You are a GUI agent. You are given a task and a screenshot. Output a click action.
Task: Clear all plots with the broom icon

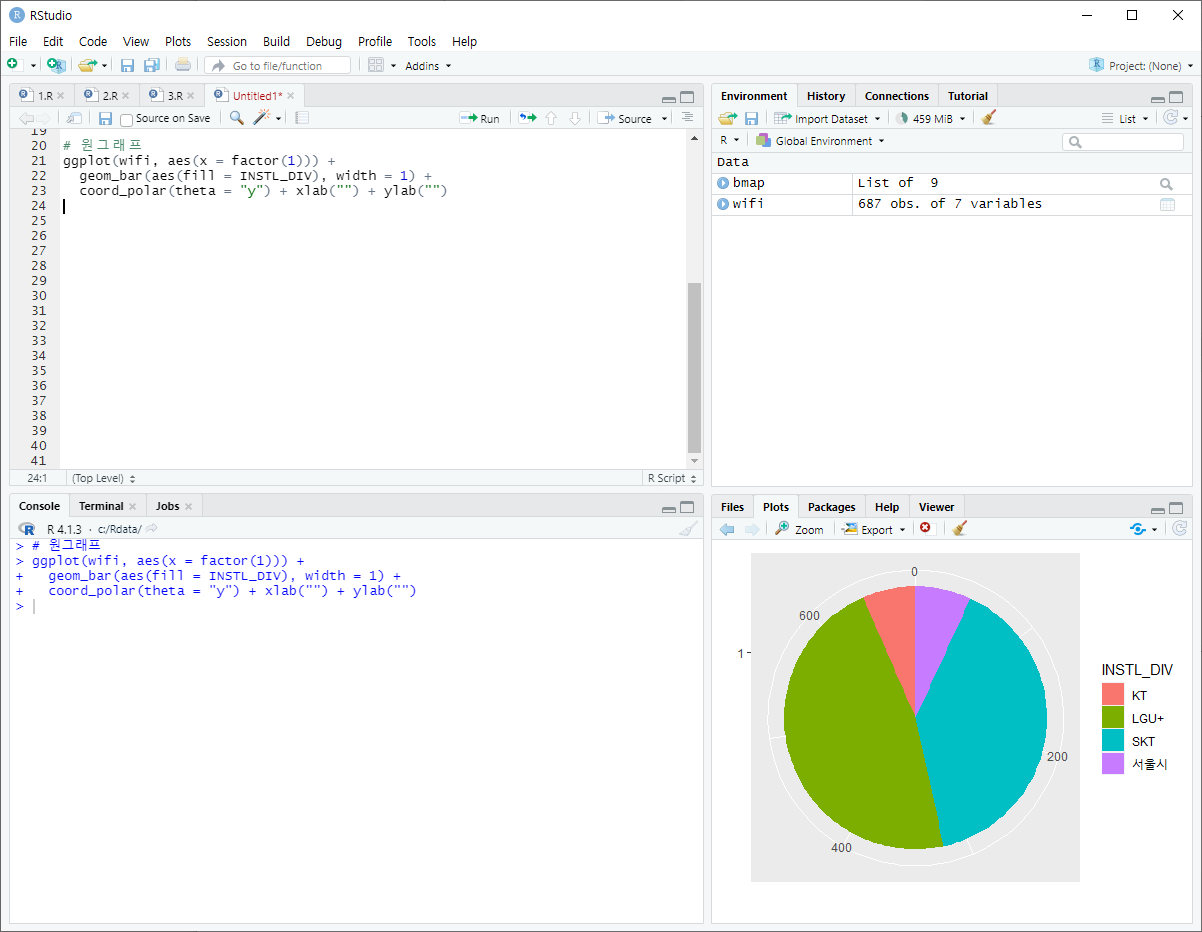tap(959, 528)
